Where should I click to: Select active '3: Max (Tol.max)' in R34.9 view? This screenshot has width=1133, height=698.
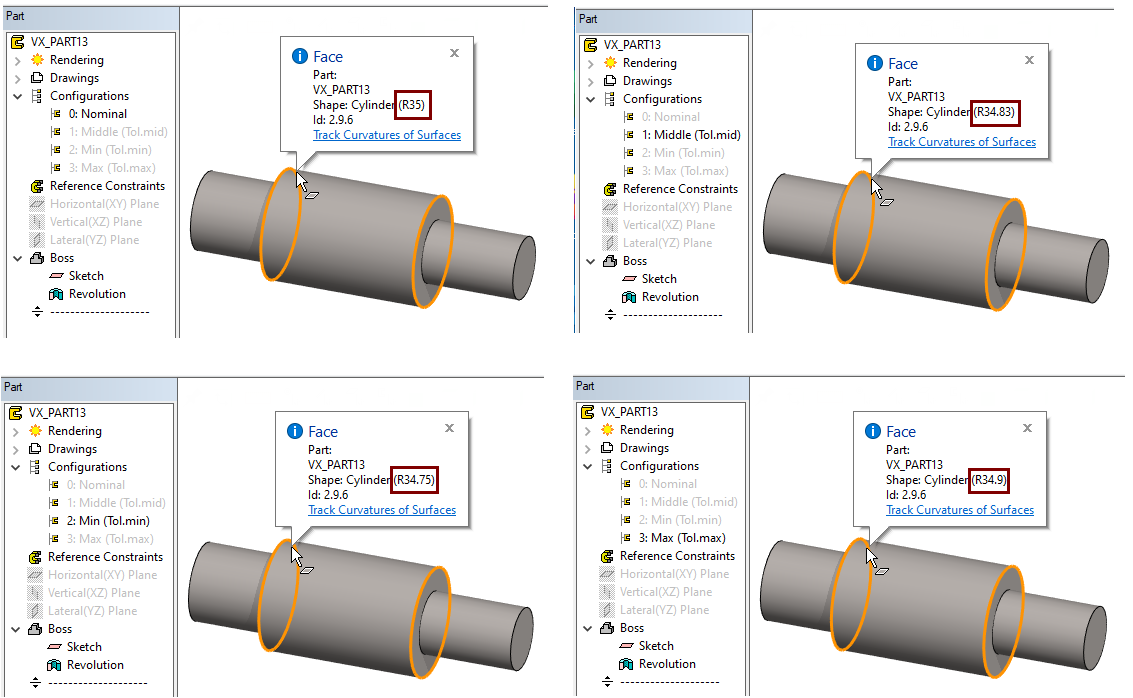[x=682, y=538]
